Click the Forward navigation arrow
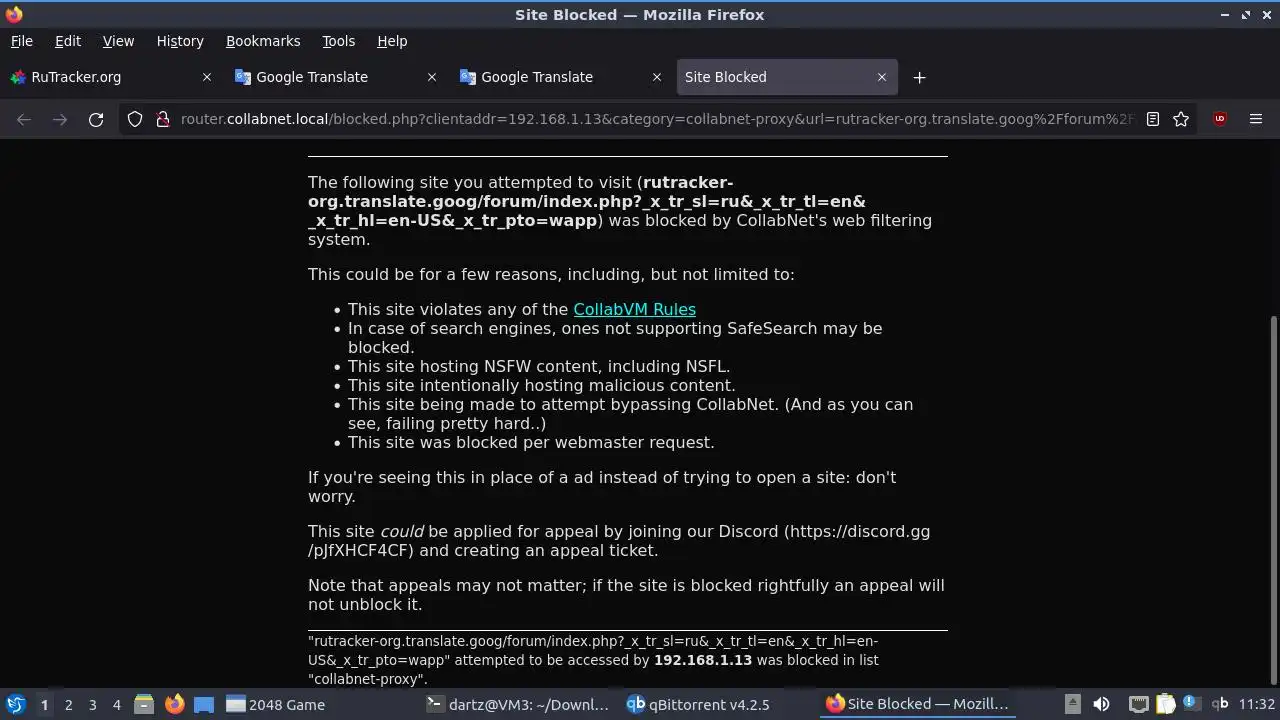Screen dimensions: 1280x720 click(60, 119)
